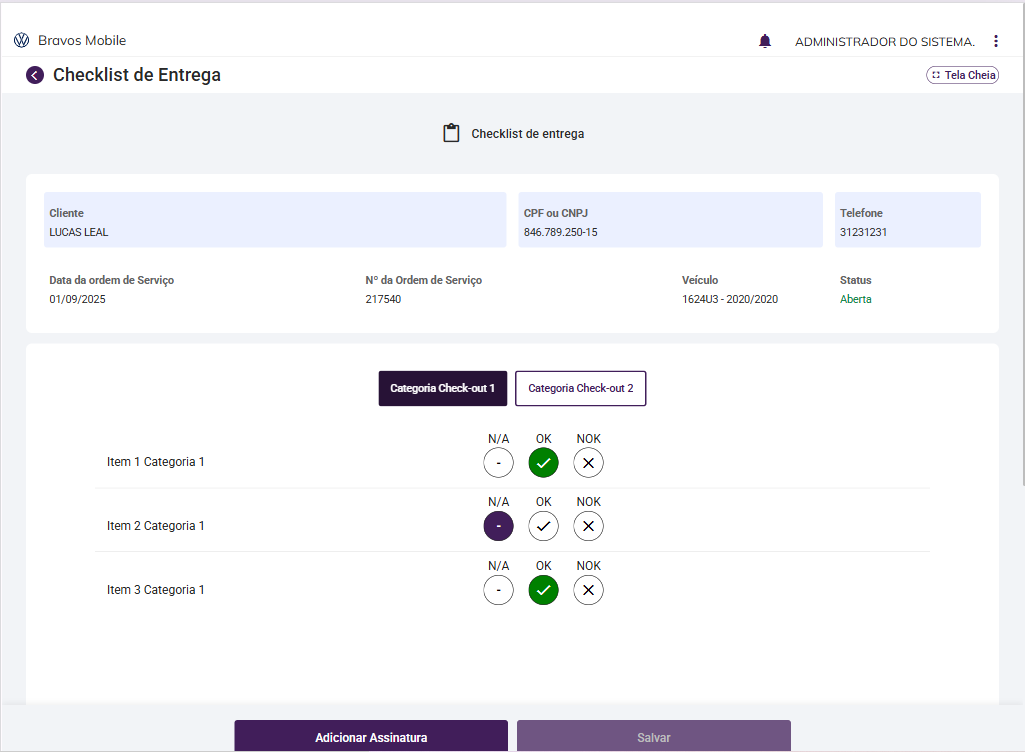This screenshot has height=752, width=1025.
Task: Open the notifications bell
Action: [x=765, y=41]
